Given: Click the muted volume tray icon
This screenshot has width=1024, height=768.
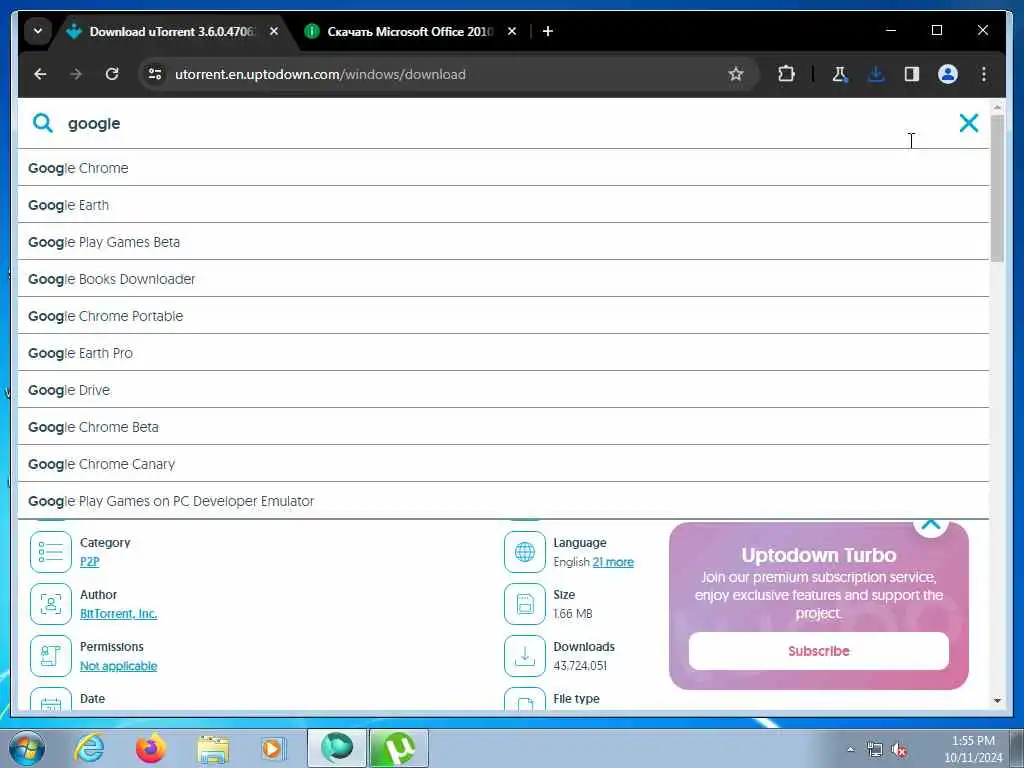Looking at the screenshot, I should click(x=899, y=750).
